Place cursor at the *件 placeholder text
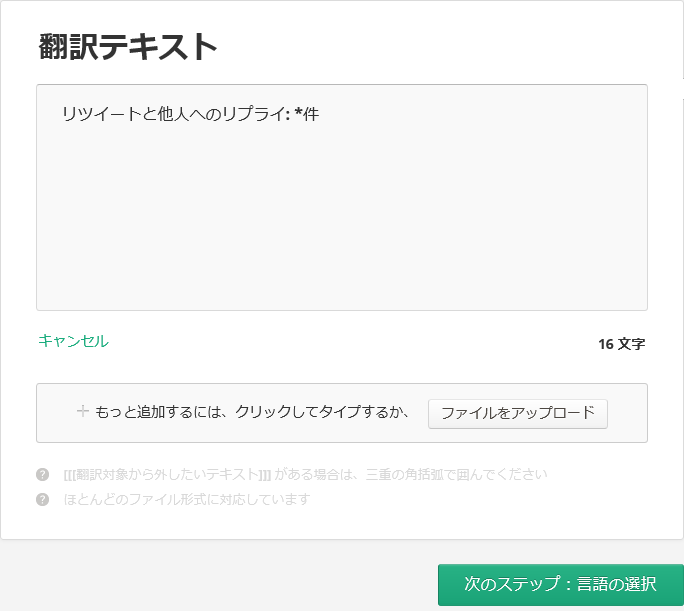The image size is (684, 611). [307, 114]
